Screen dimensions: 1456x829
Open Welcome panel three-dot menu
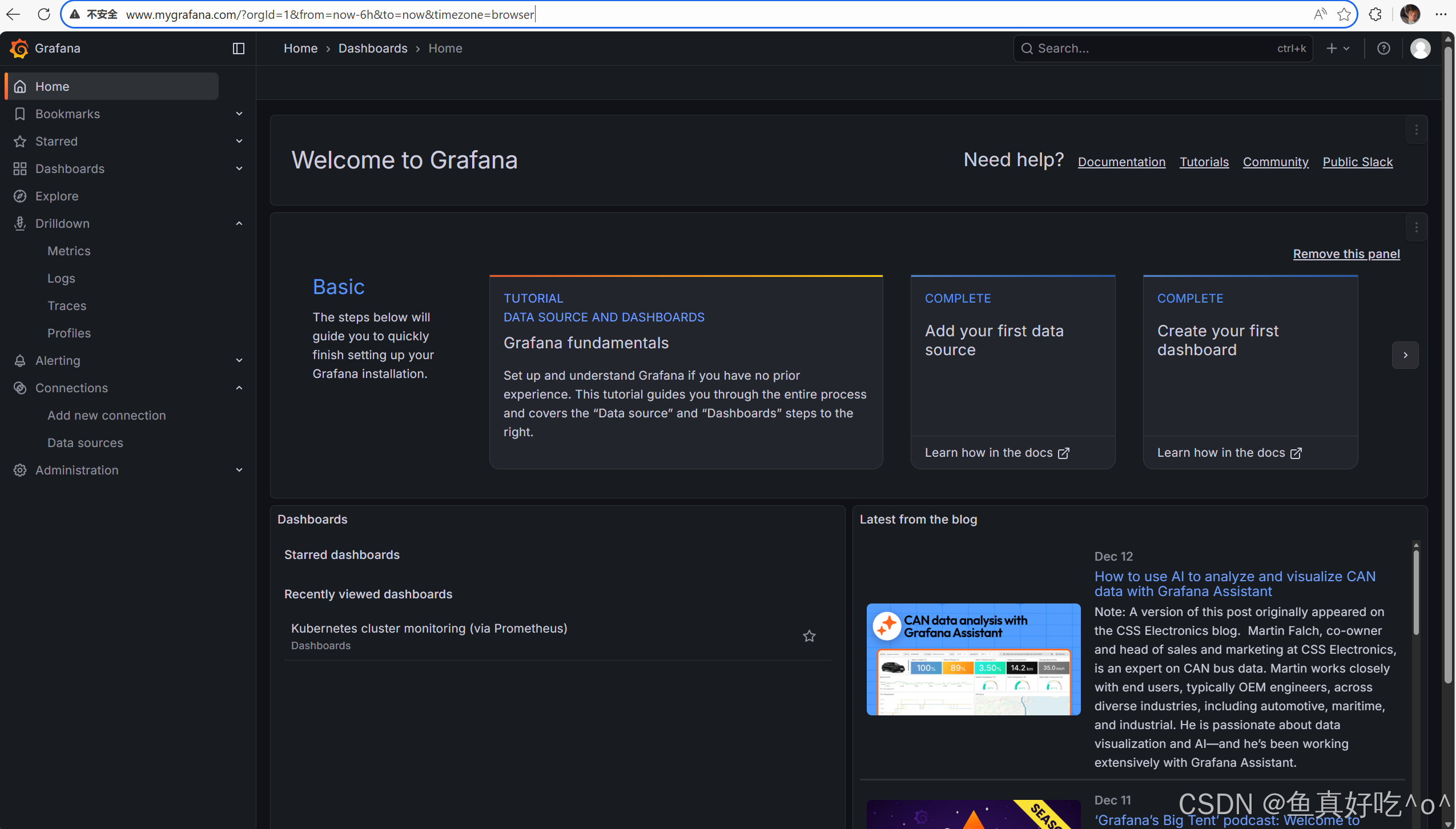tap(1416, 130)
